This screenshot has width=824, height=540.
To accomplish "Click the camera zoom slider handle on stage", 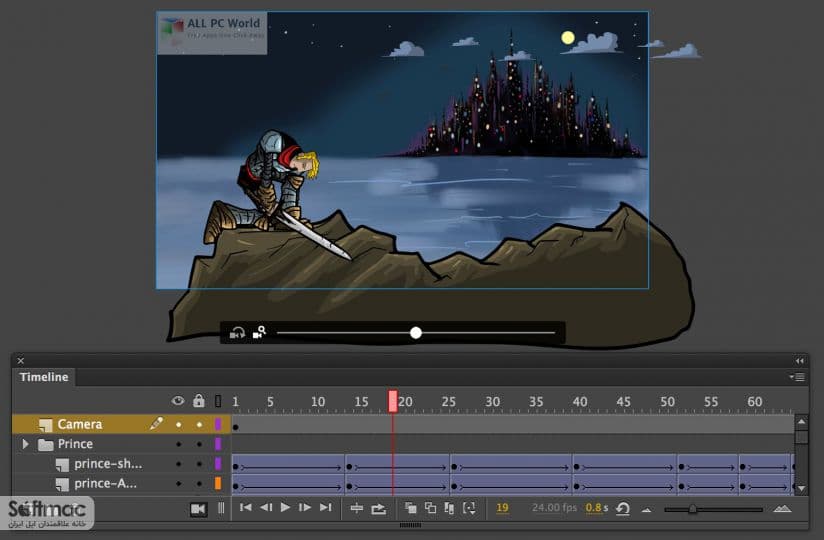I will 416,333.
